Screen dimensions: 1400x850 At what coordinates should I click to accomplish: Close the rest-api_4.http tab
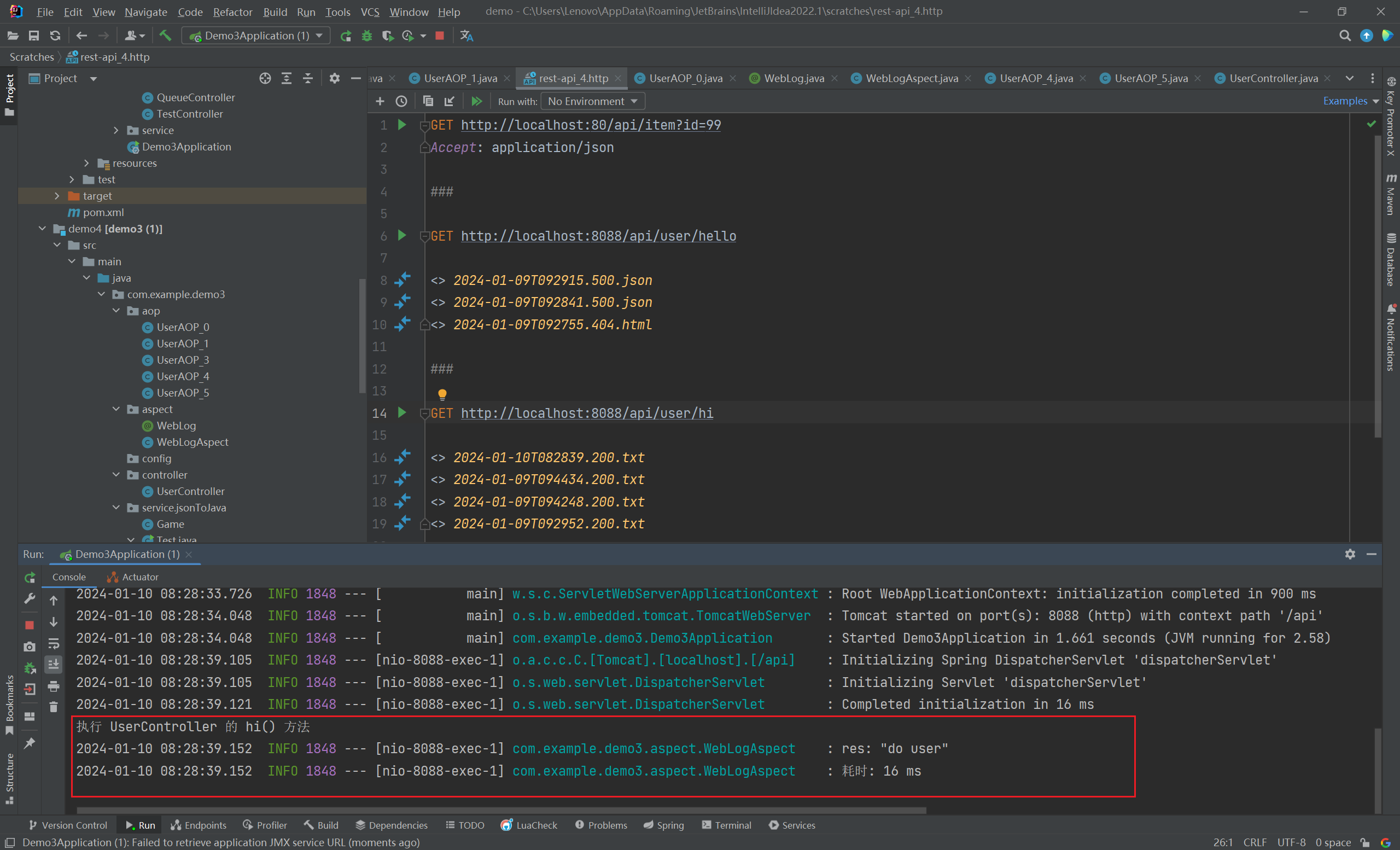(x=618, y=78)
